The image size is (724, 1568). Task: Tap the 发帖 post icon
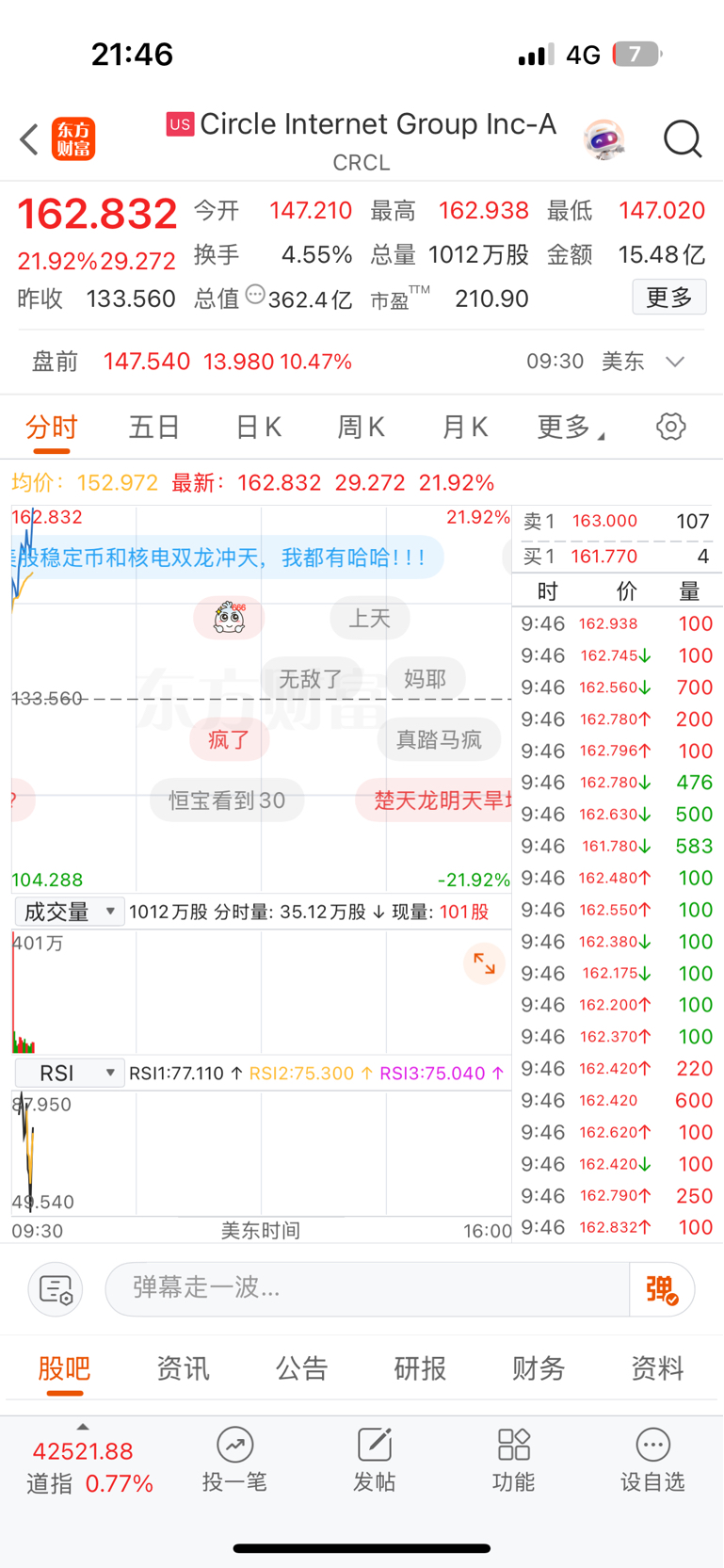(374, 1460)
